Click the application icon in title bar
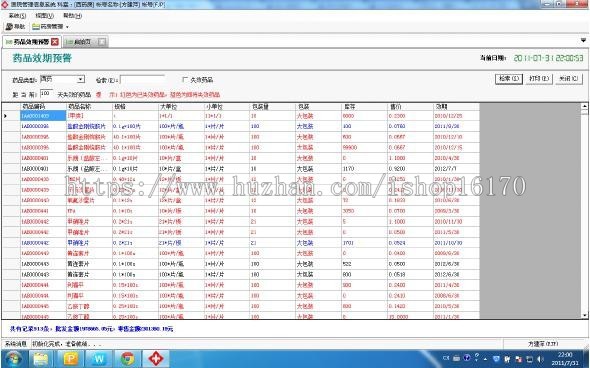This screenshot has width=590, height=368. click(4, 5)
